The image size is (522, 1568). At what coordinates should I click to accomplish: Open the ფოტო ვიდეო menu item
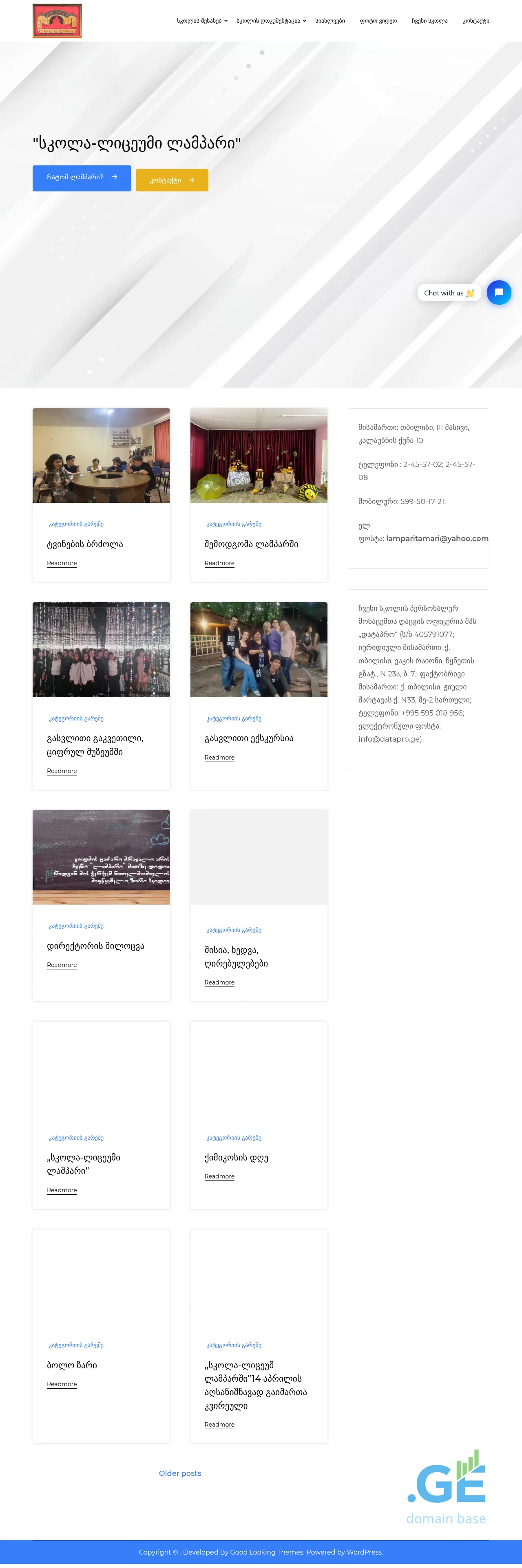click(x=378, y=21)
